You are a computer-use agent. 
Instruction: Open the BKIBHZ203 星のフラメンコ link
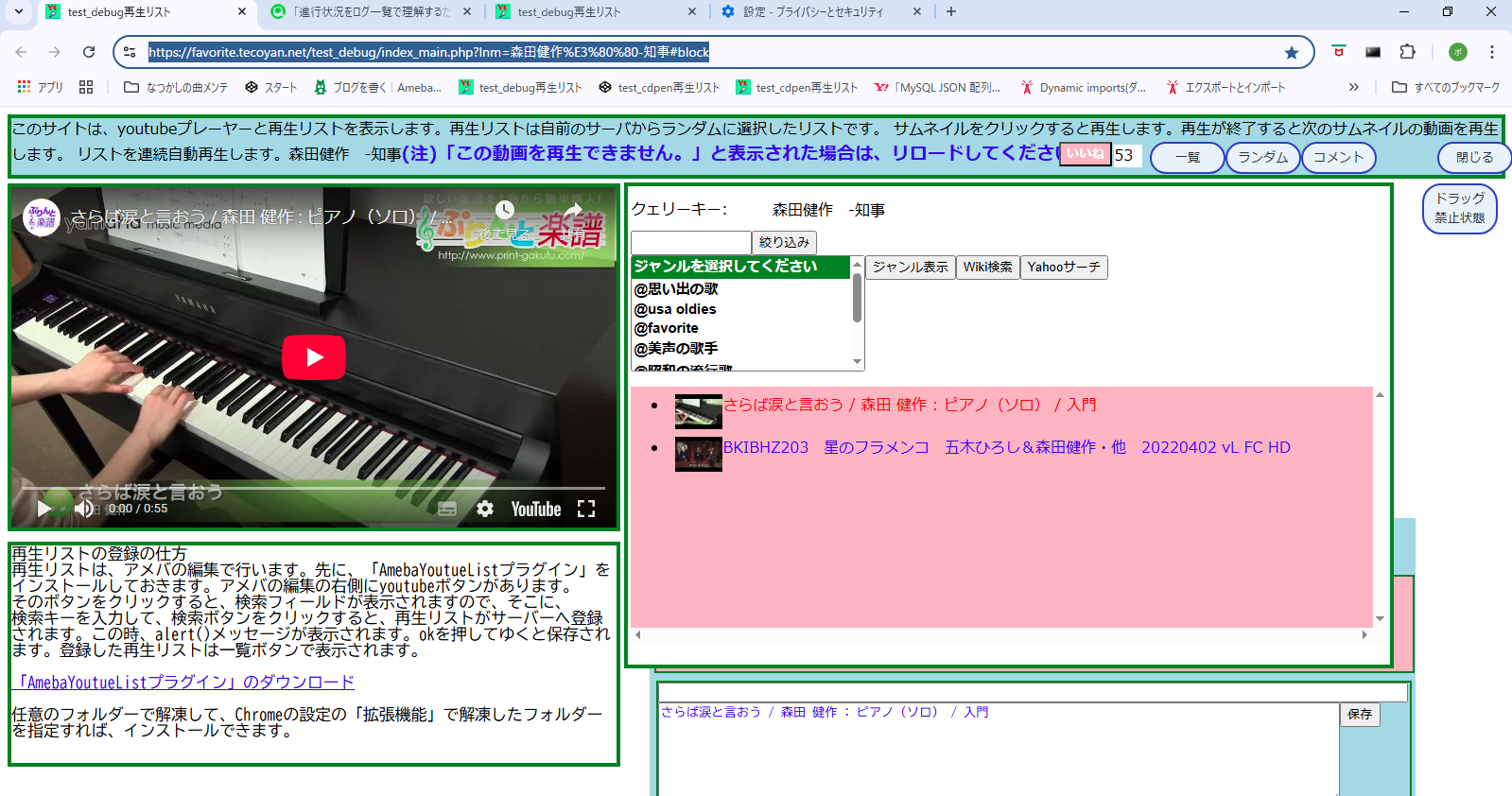1007,448
